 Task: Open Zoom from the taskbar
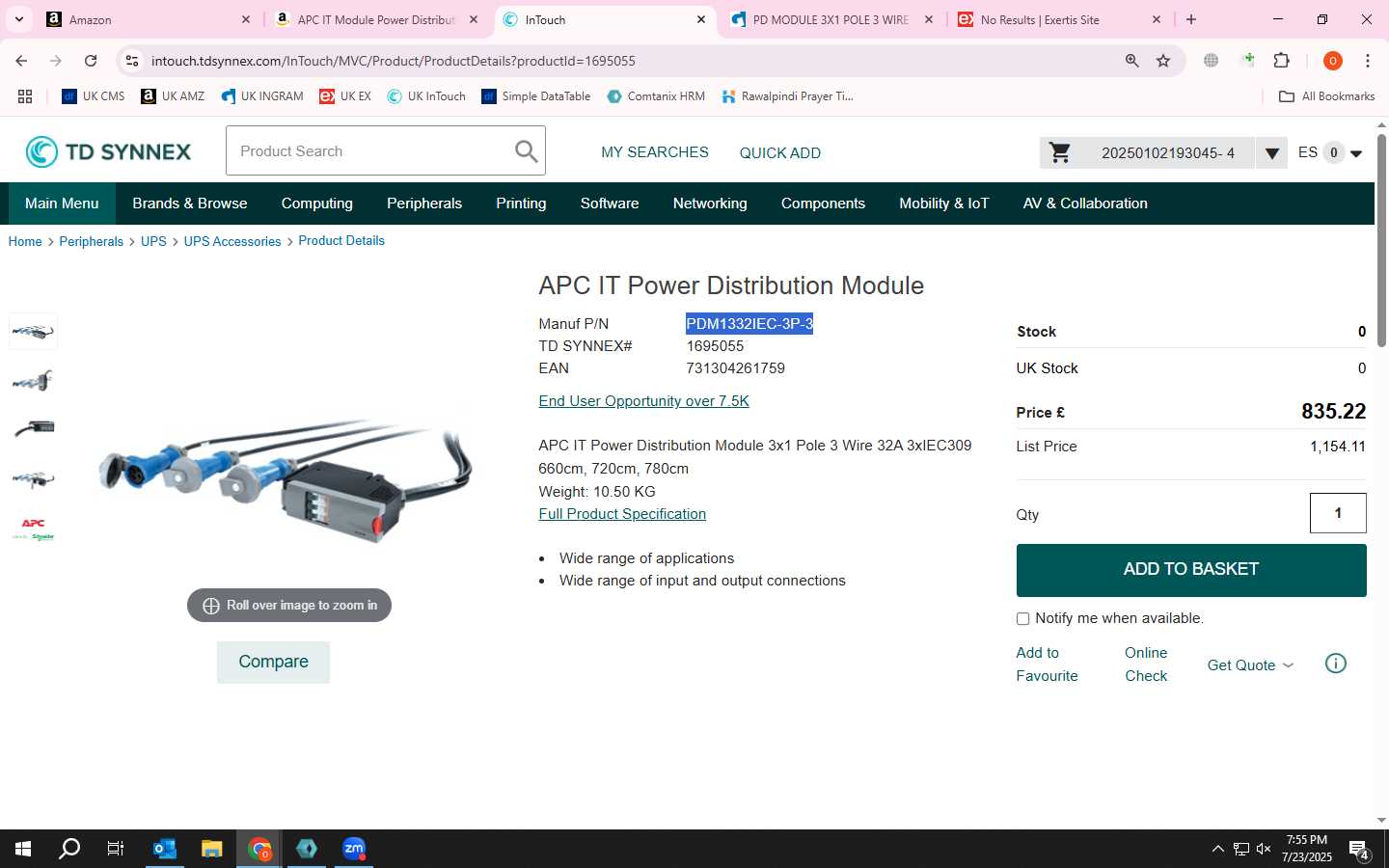coord(354,849)
